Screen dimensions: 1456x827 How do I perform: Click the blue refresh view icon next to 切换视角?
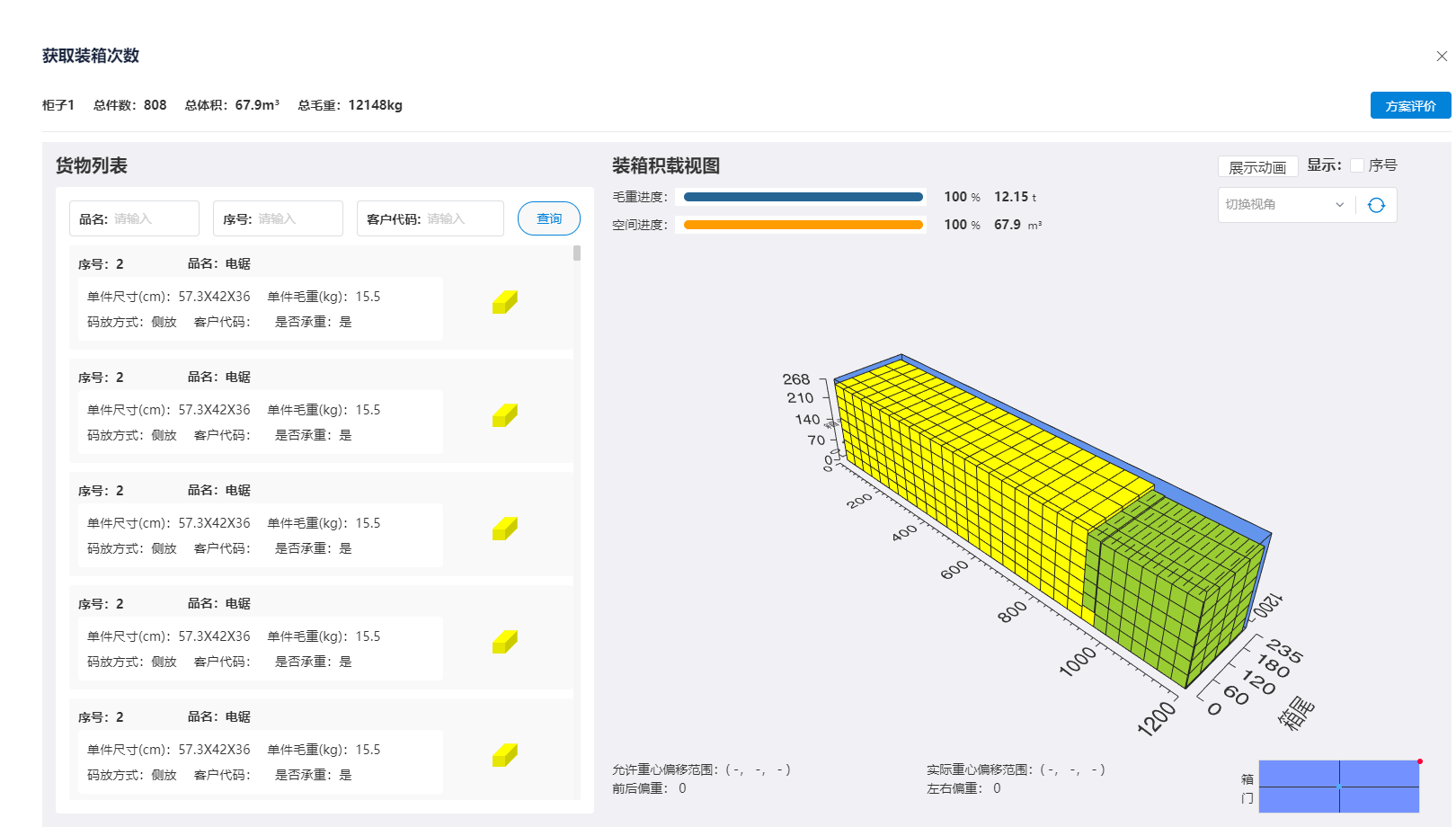pyautogui.click(x=1377, y=204)
